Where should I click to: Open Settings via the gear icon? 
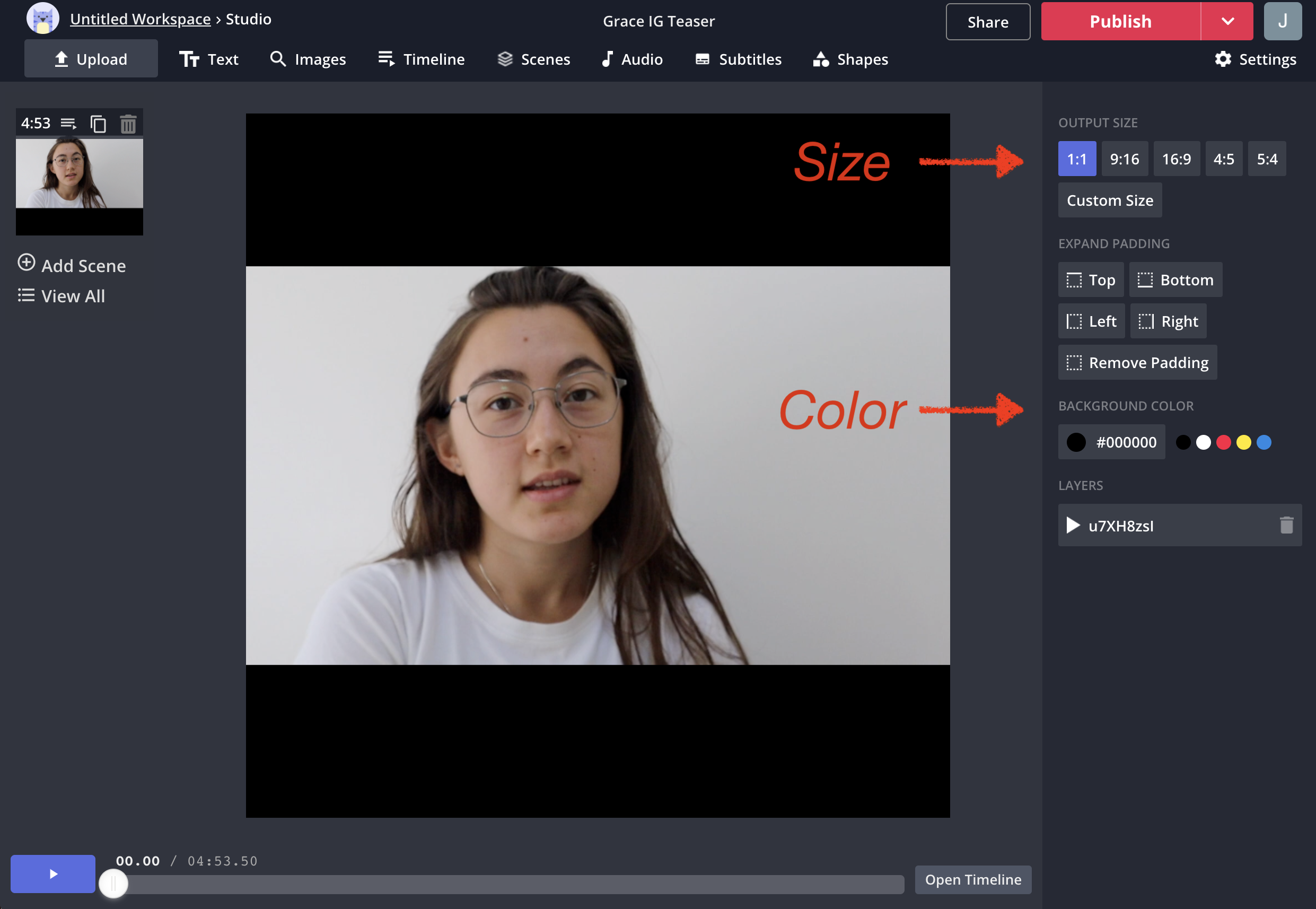click(x=1223, y=59)
